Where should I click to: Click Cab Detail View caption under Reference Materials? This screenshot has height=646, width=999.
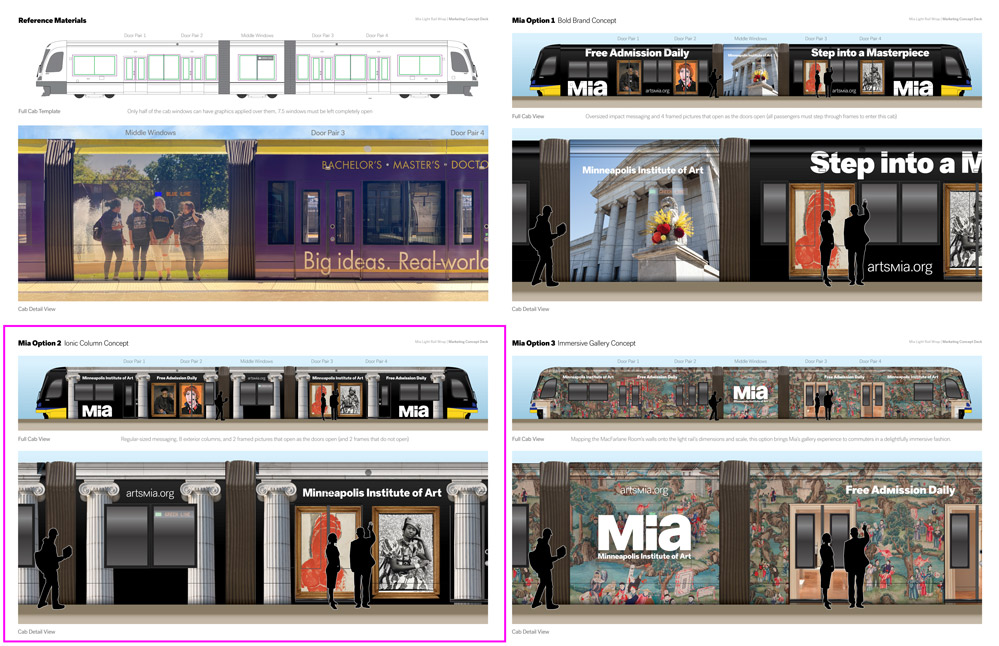pos(37,309)
